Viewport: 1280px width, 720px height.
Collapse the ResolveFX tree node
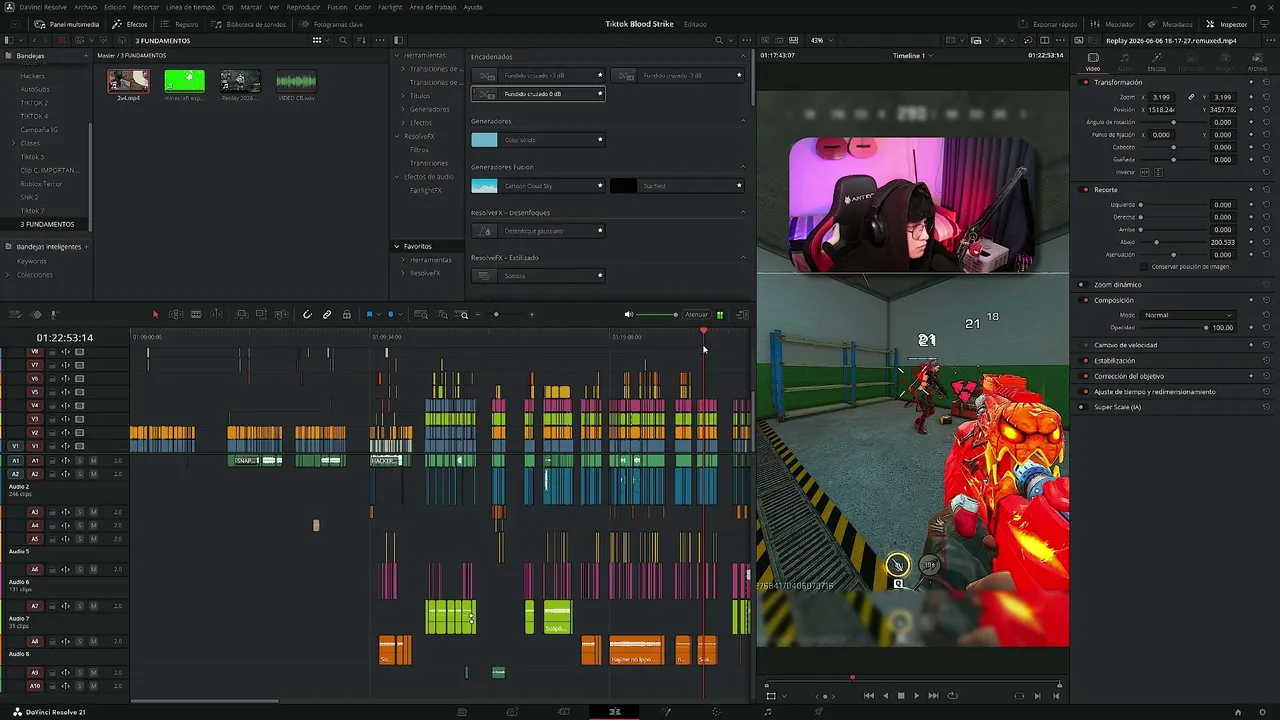(397, 136)
